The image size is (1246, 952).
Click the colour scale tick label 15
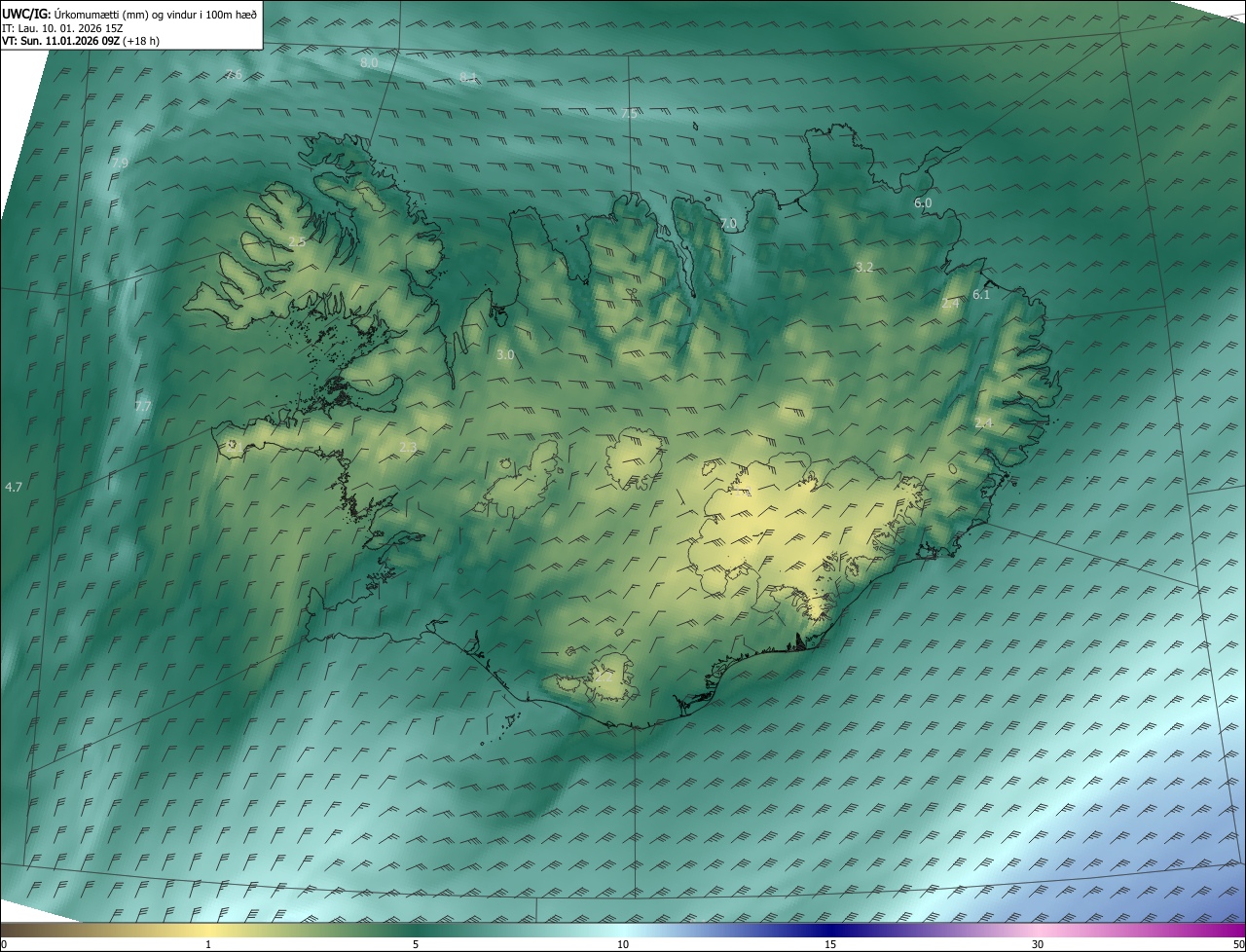tap(830, 944)
